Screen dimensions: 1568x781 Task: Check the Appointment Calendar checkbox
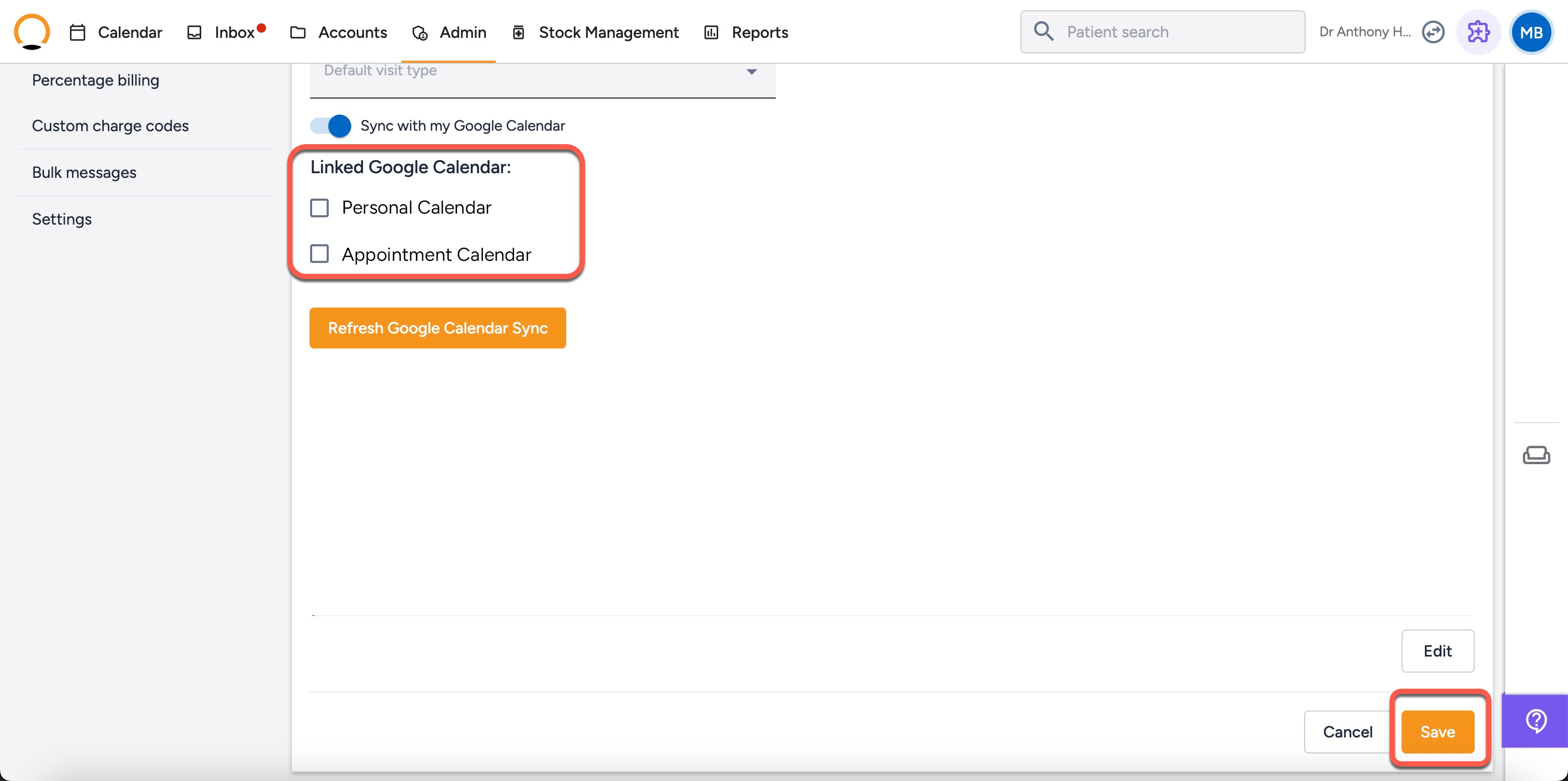coord(319,254)
